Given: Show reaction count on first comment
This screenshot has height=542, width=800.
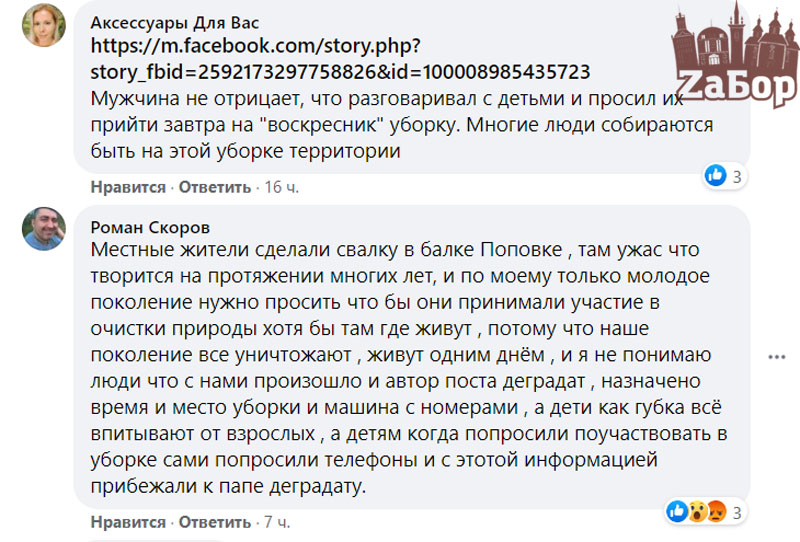Looking at the screenshot, I should tap(737, 177).
